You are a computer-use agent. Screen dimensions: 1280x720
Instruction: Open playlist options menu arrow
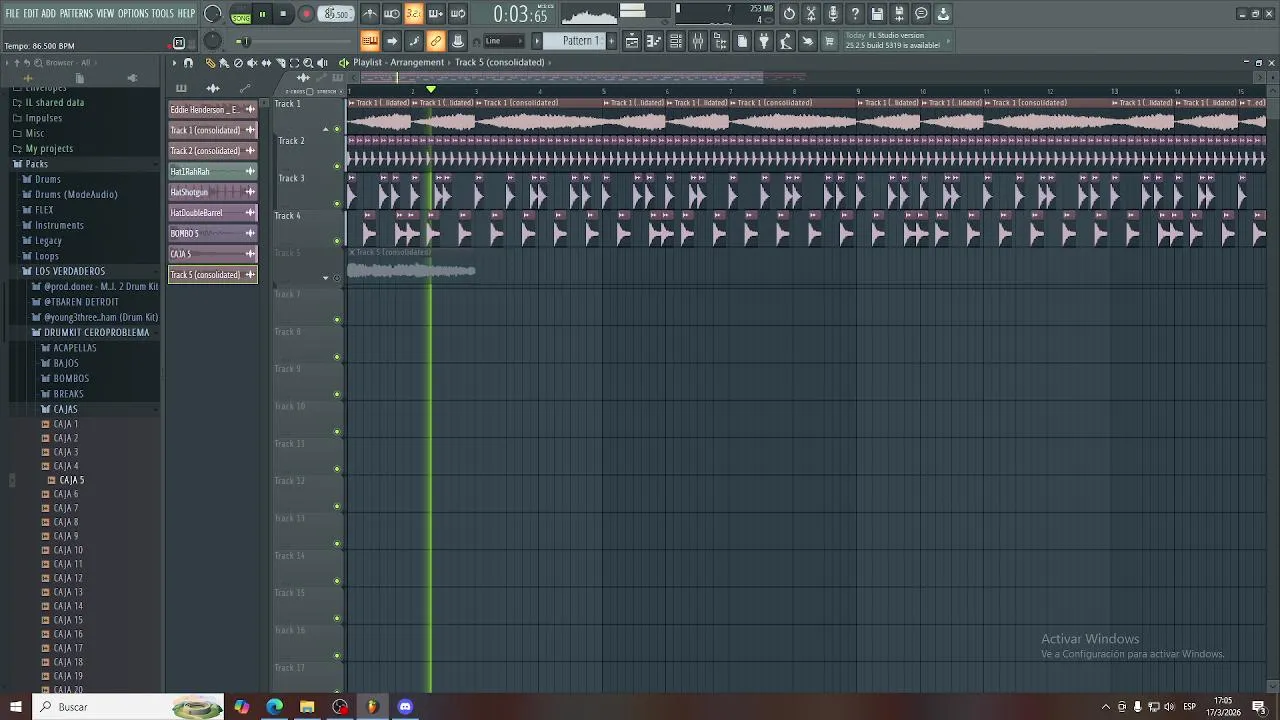coord(174,62)
